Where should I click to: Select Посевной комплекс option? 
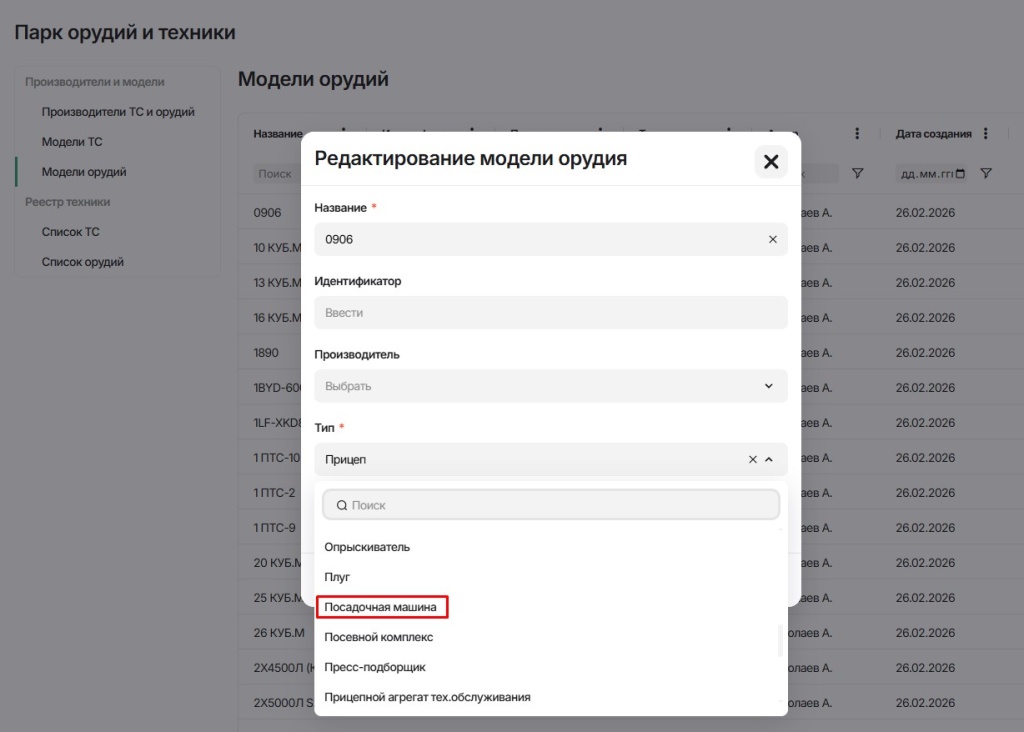click(379, 637)
